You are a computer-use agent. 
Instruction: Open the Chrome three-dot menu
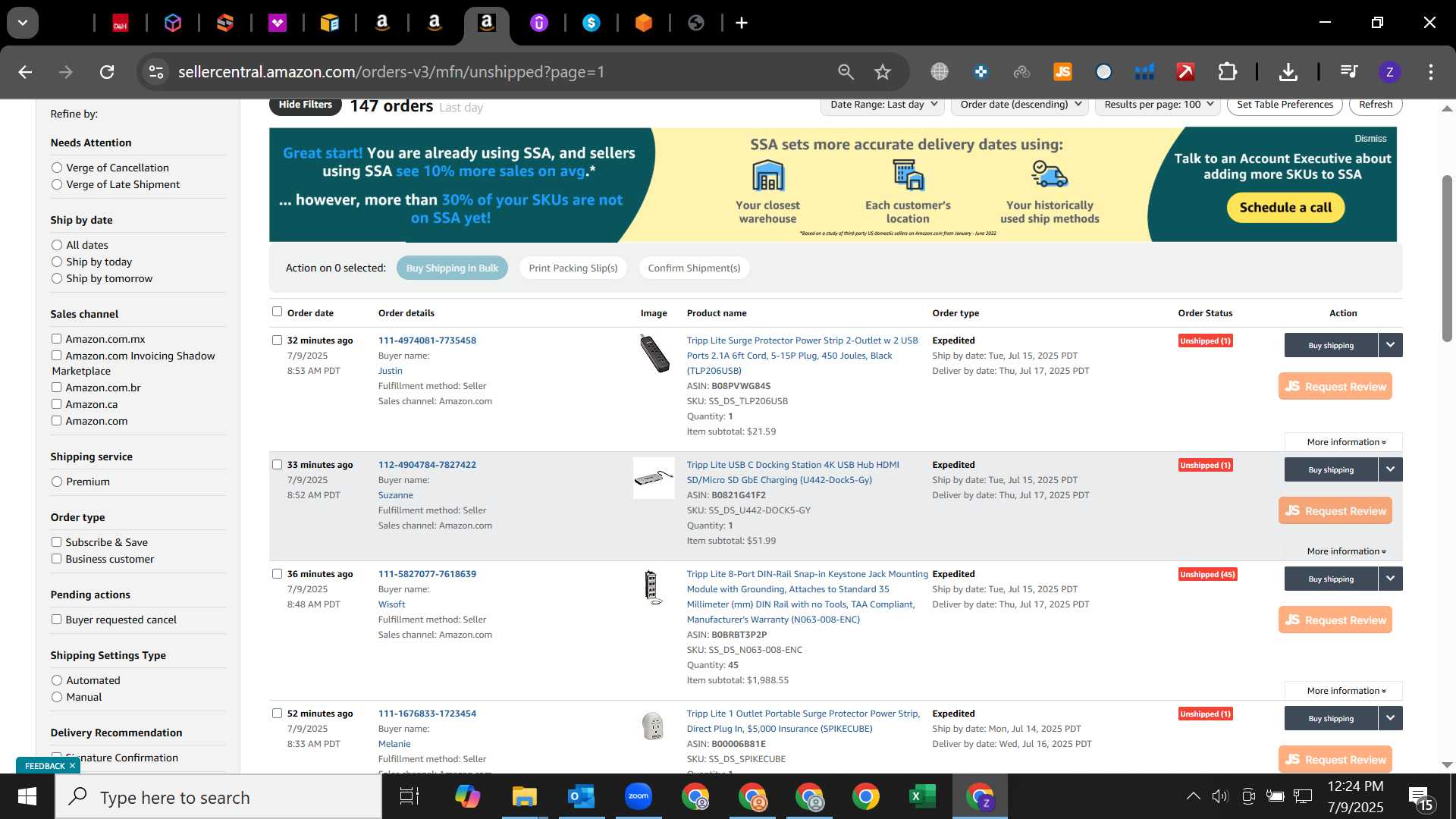pyautogui.click(x=1430, y=72)
